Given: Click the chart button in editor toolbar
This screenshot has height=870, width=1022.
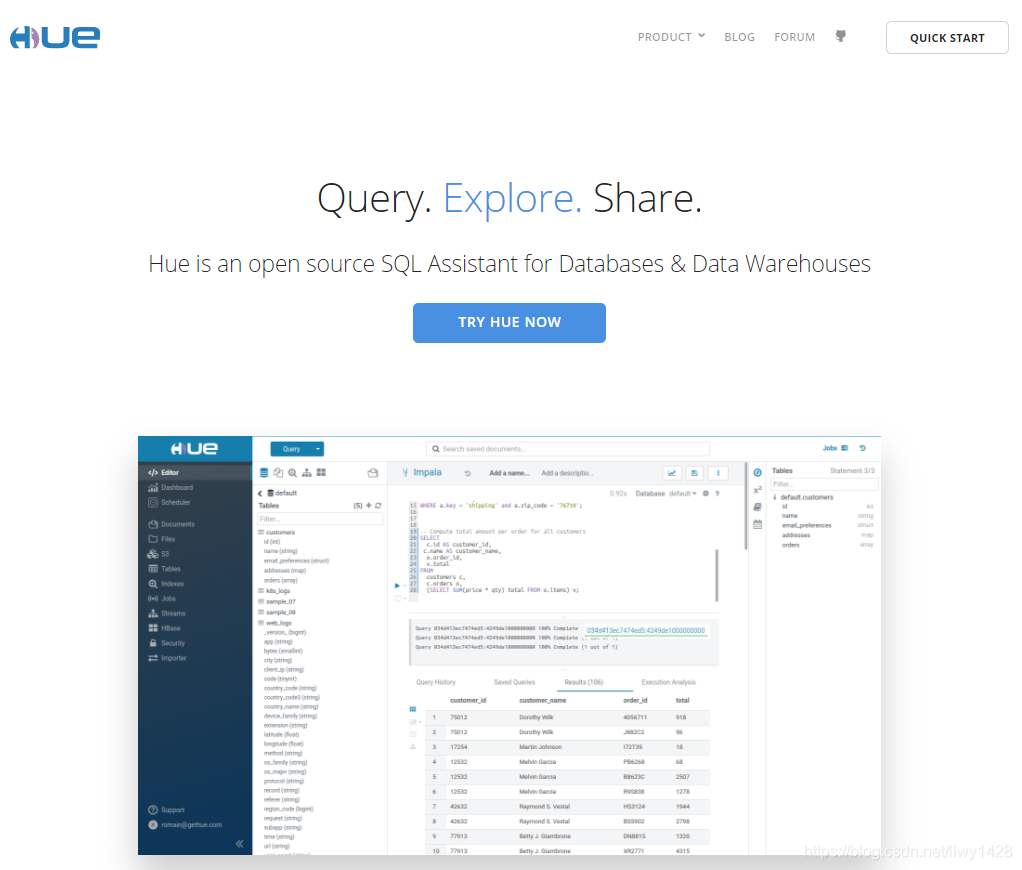Looking at the screenshot, I should tap(672, 473).
